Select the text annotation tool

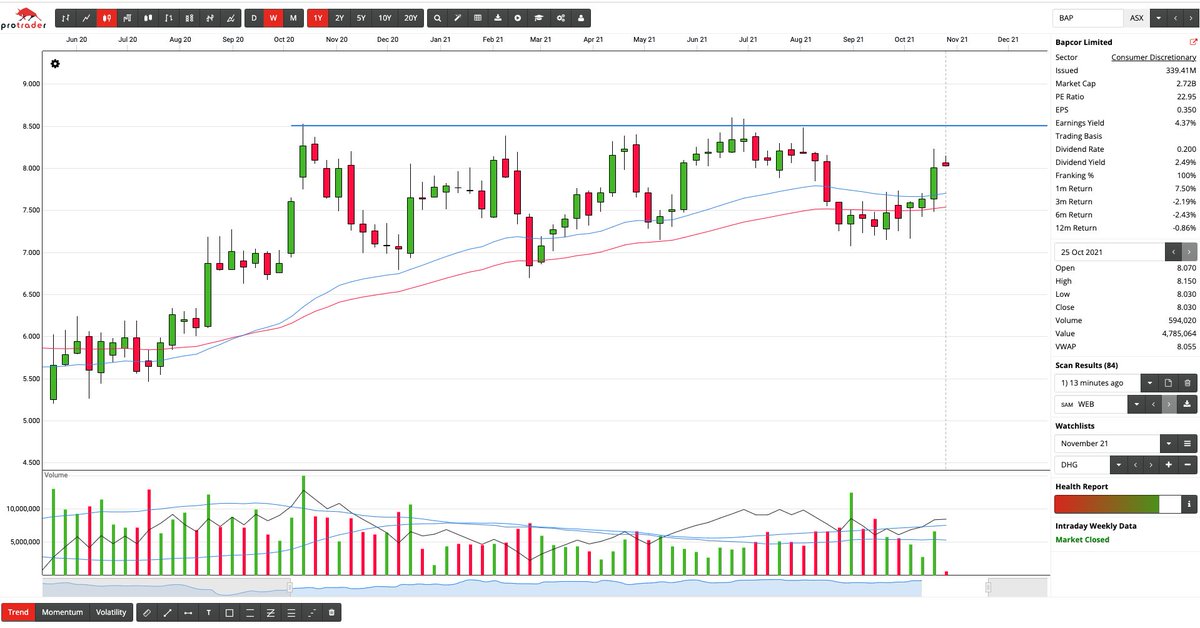[208, 612]
